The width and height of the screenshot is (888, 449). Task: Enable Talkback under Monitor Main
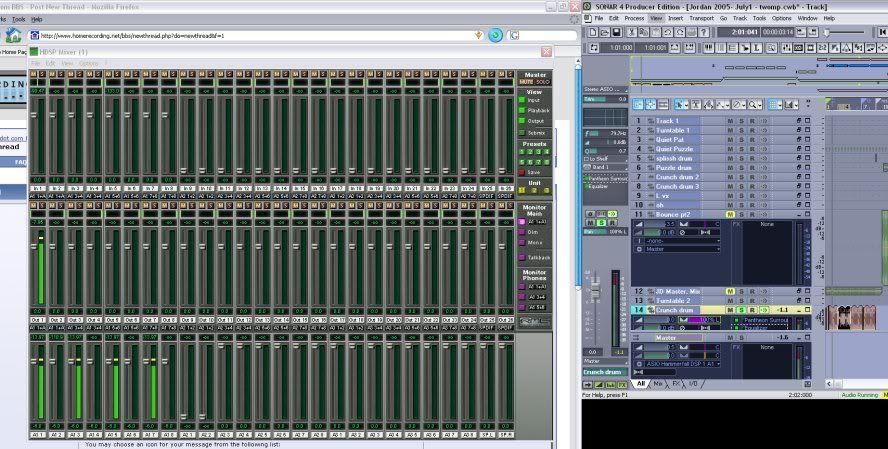pyautogui.click(x=522, y=257)
